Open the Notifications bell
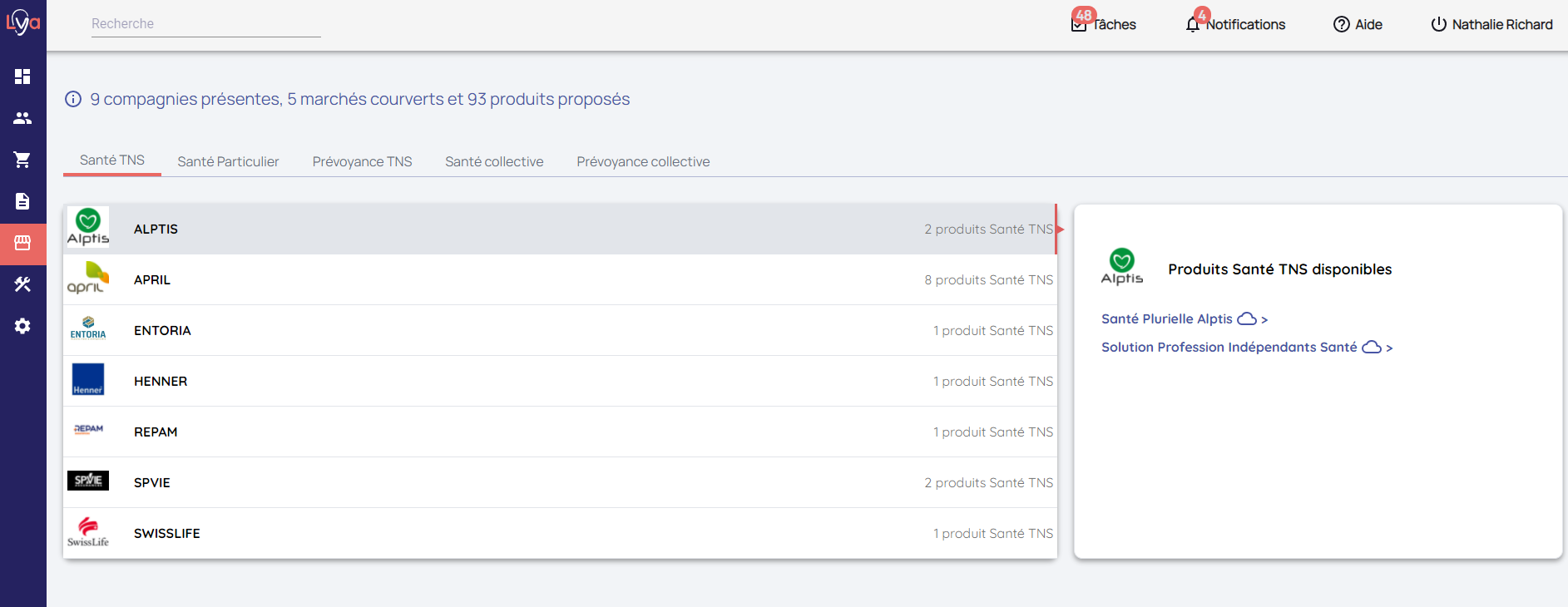 coord(1236,24)
